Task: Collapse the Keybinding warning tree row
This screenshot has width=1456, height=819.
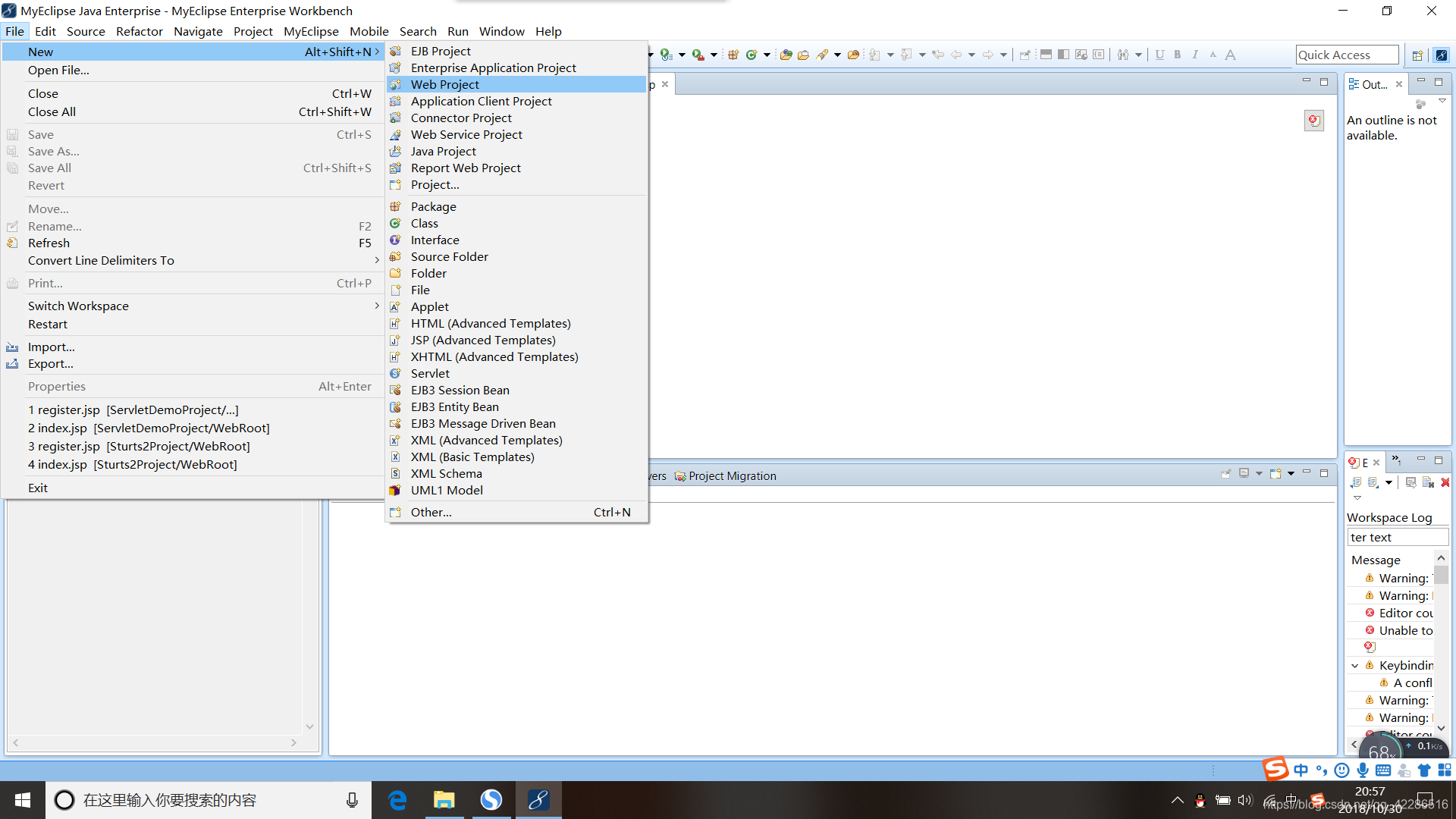Action: tap(1354, 666)
